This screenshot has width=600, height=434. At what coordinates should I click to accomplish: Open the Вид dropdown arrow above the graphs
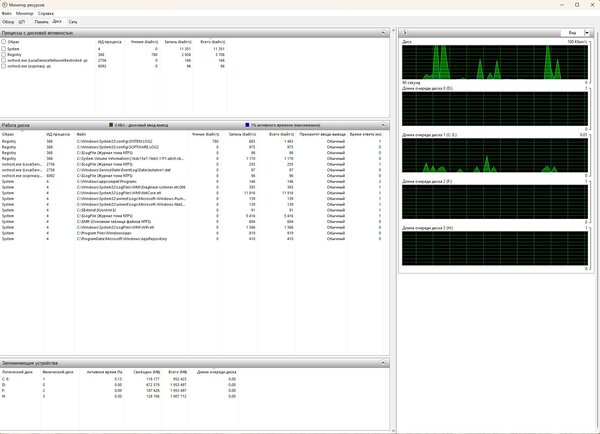point(587,33)
